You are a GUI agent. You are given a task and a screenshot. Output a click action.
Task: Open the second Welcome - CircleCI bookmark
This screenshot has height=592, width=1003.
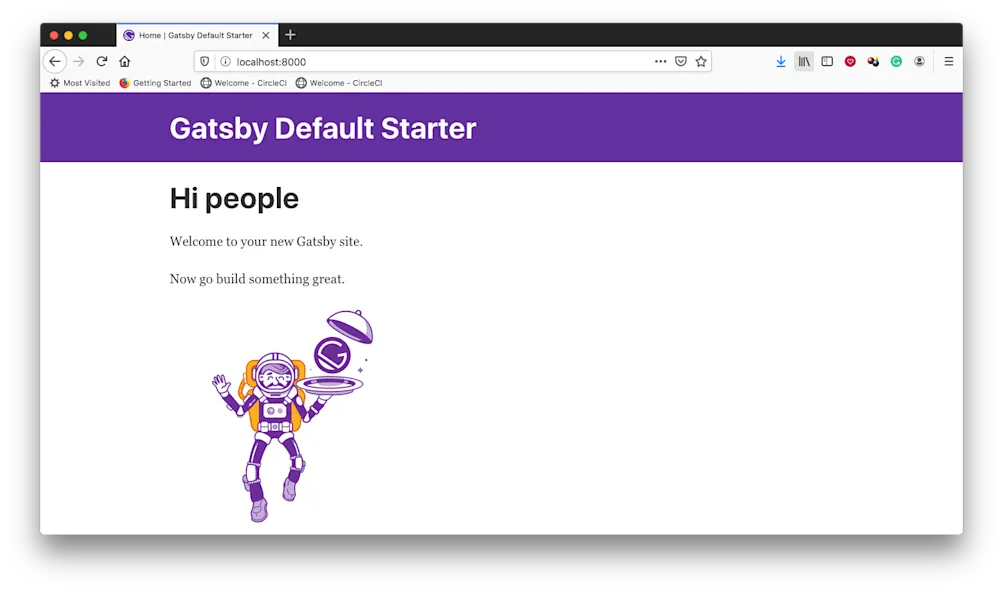click(x=339, y=83)
